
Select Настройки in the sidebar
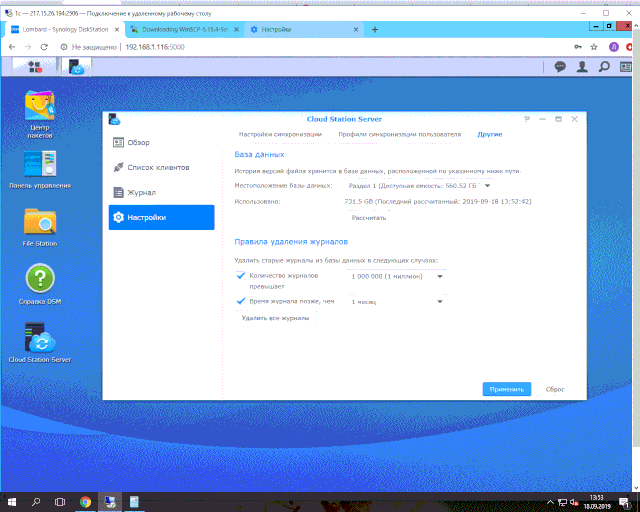[161, 217]
